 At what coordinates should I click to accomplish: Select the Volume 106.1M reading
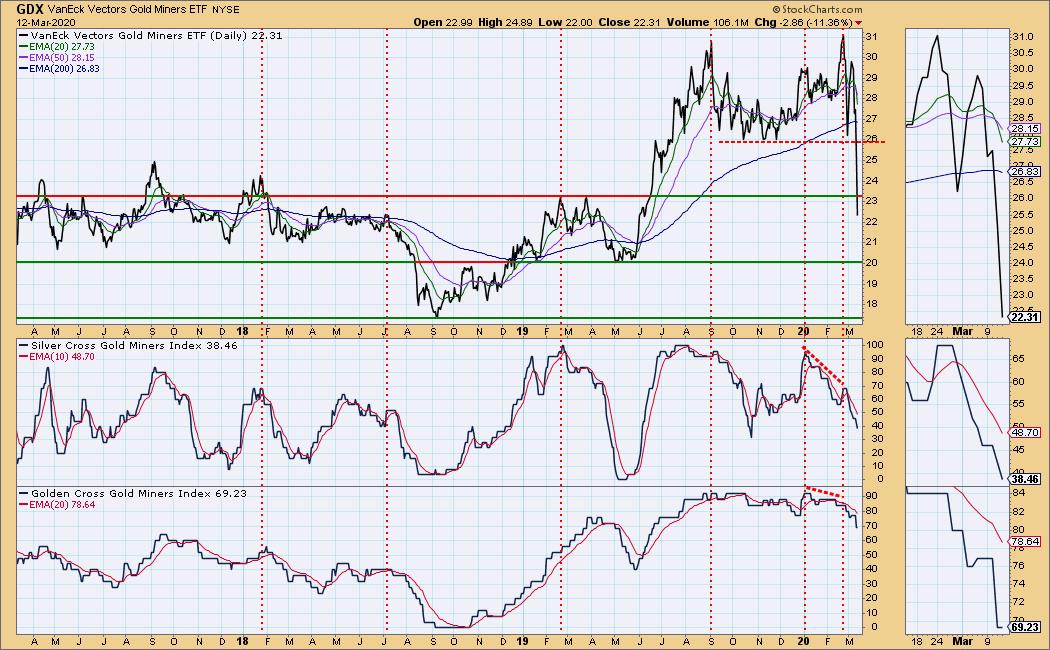coord(710,22)
